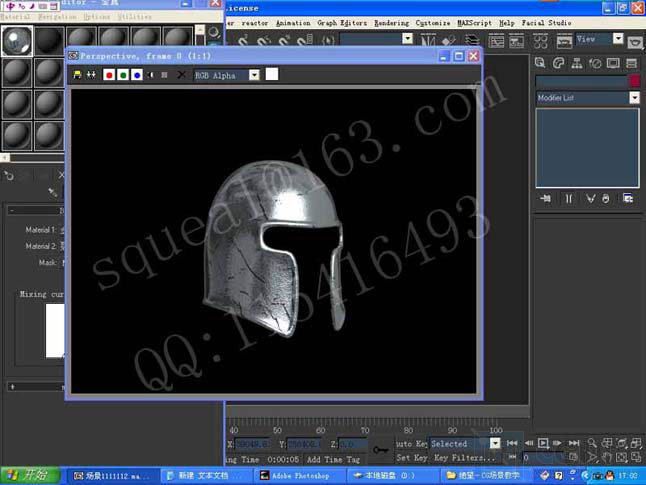Save the rendered bitmap in frame window

click(77, 75)
